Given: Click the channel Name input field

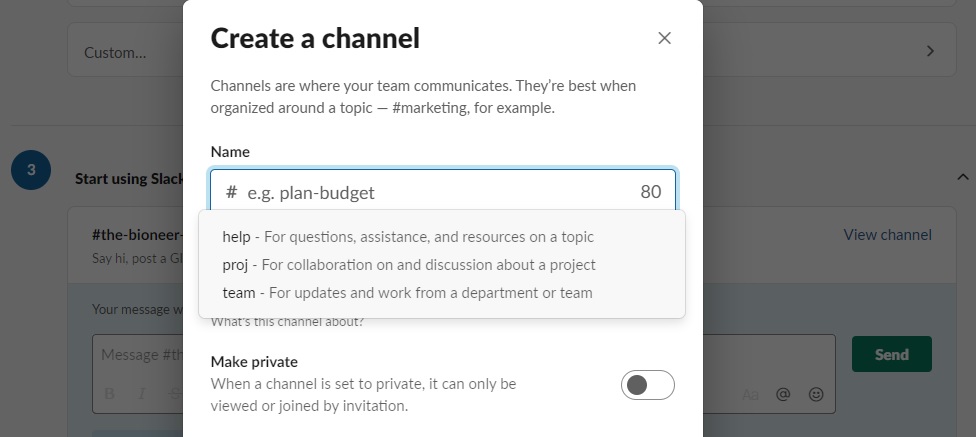Looking at the screenshot, I should (440, 192).
